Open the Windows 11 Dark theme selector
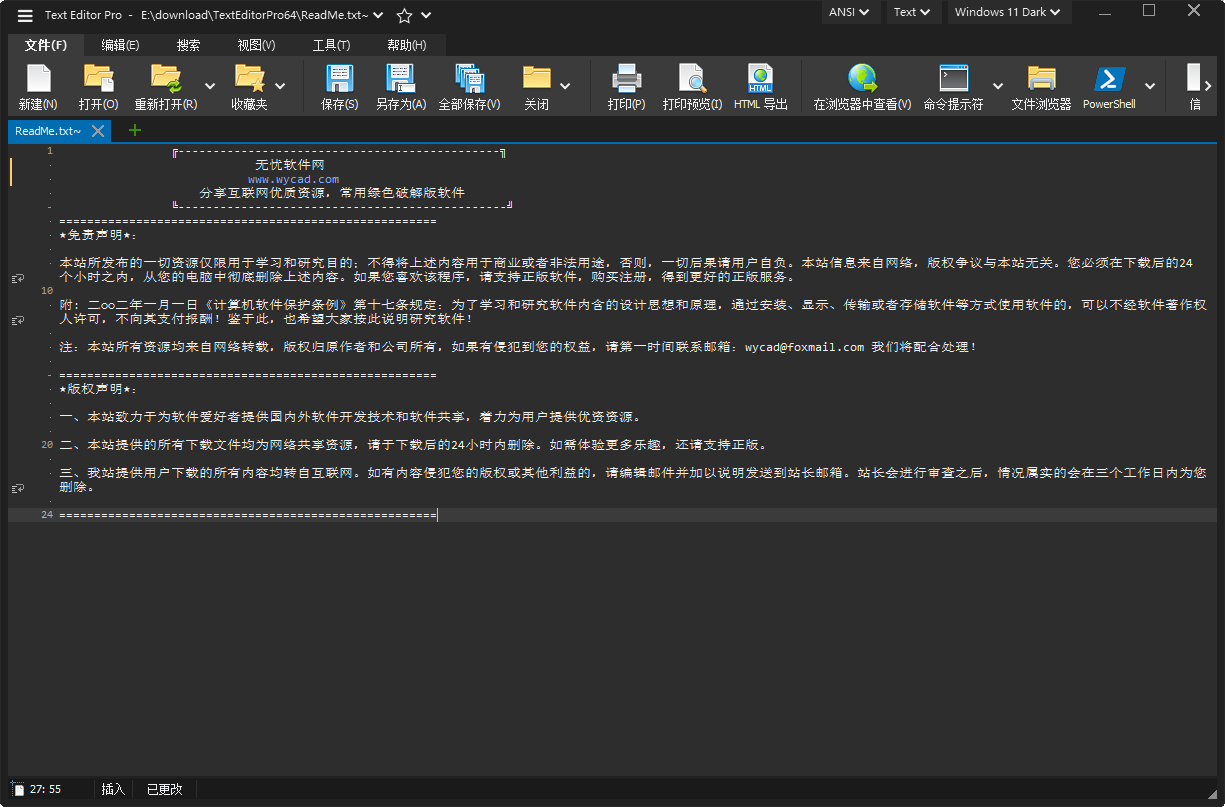 pyautogui.click(x=1008, y=12)
